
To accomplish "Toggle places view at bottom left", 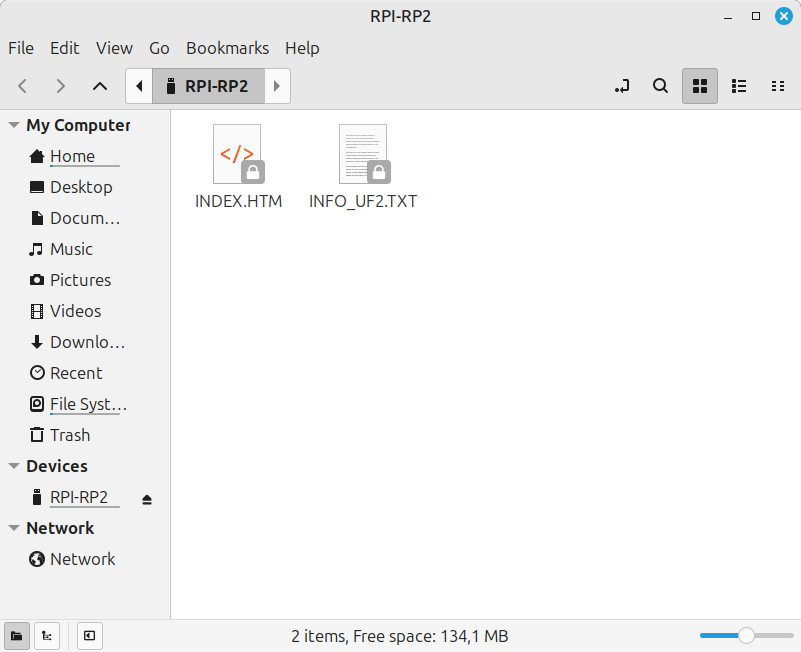I will click(16, 636).
